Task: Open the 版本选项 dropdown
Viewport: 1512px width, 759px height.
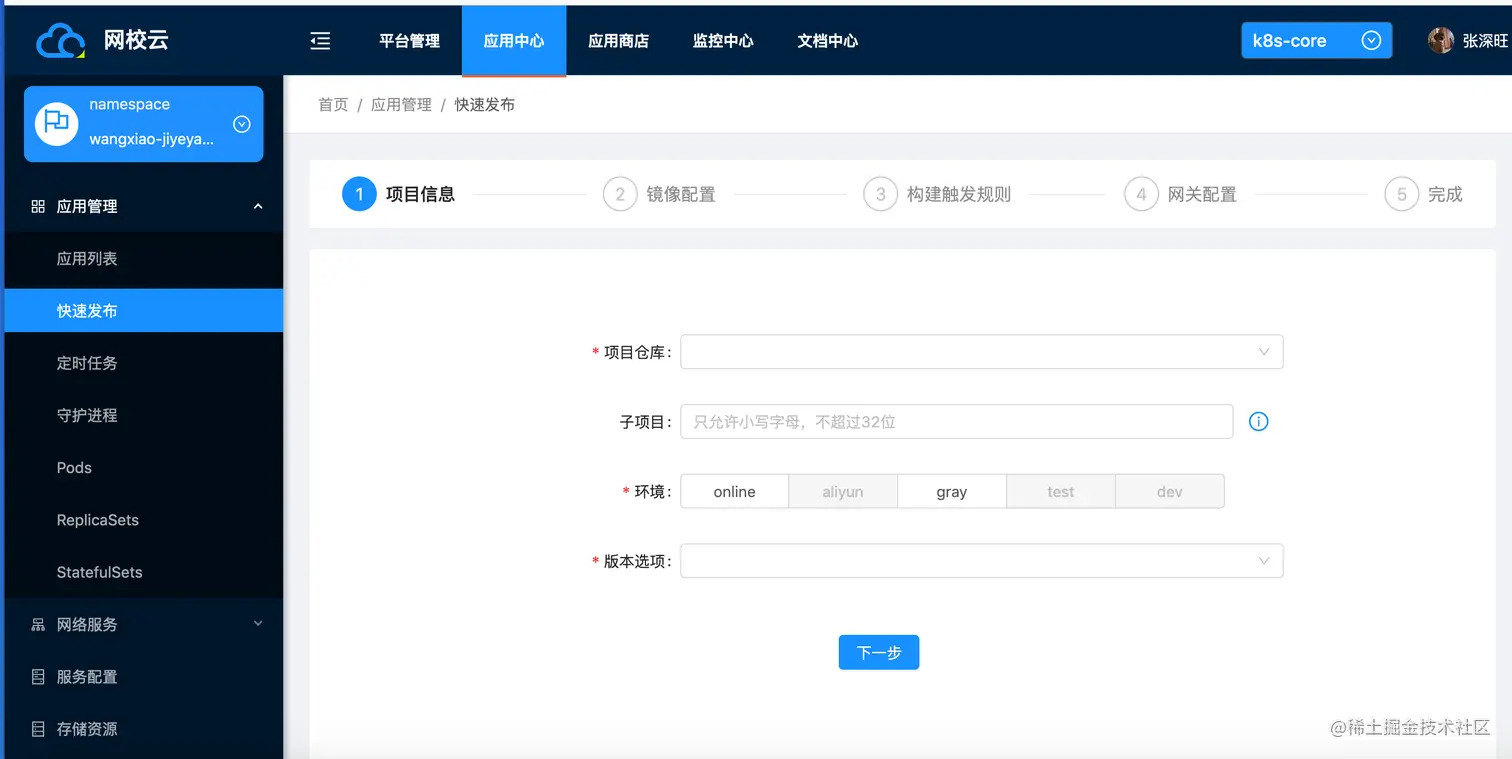Action: 980,561
